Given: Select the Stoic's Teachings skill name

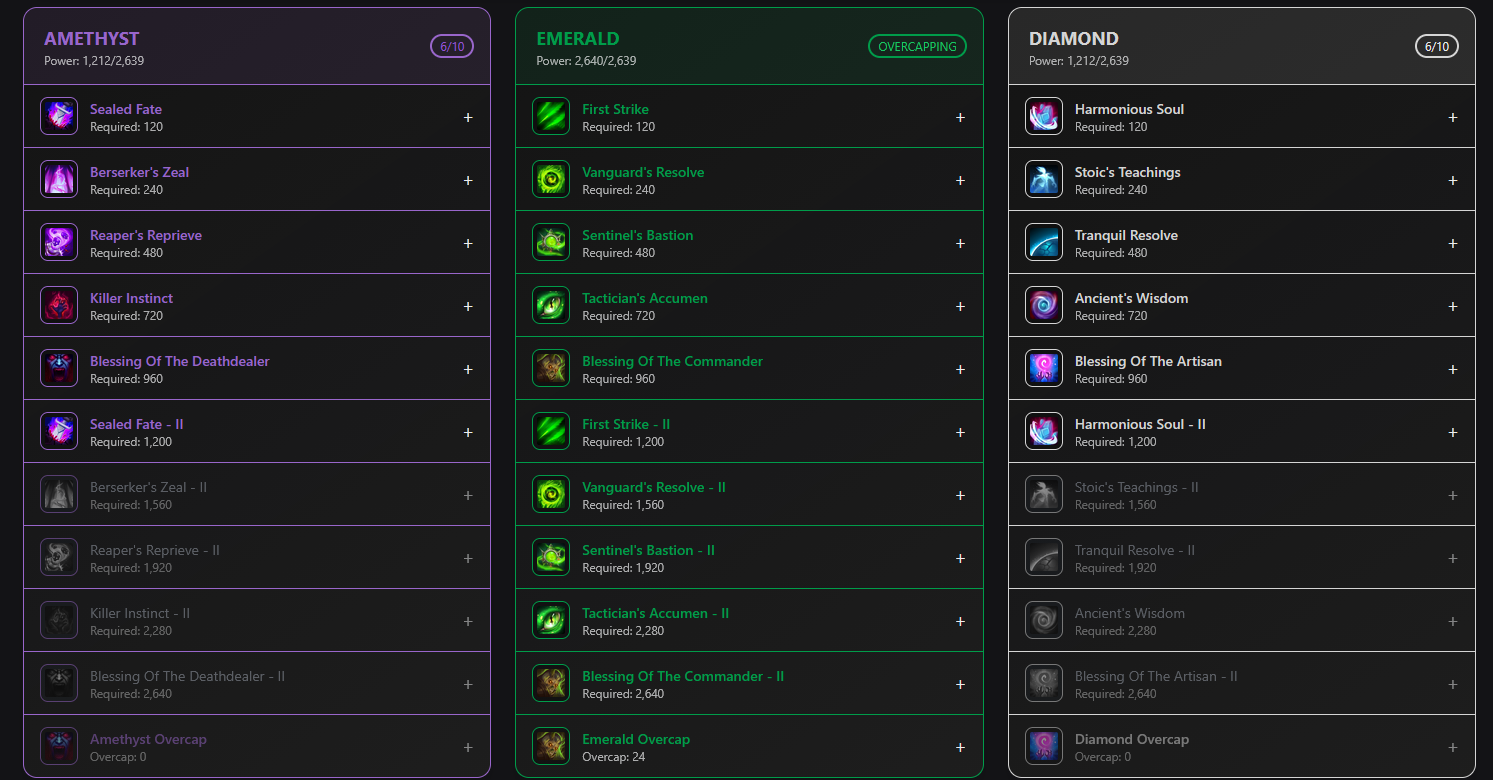Looking at the screenshot, I should 1127,172.
